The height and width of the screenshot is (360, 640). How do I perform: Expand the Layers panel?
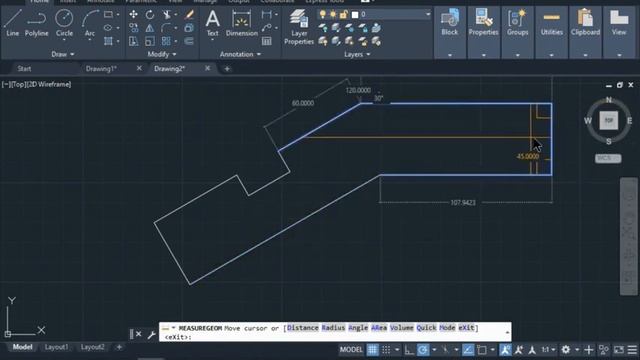pos(357,54)
